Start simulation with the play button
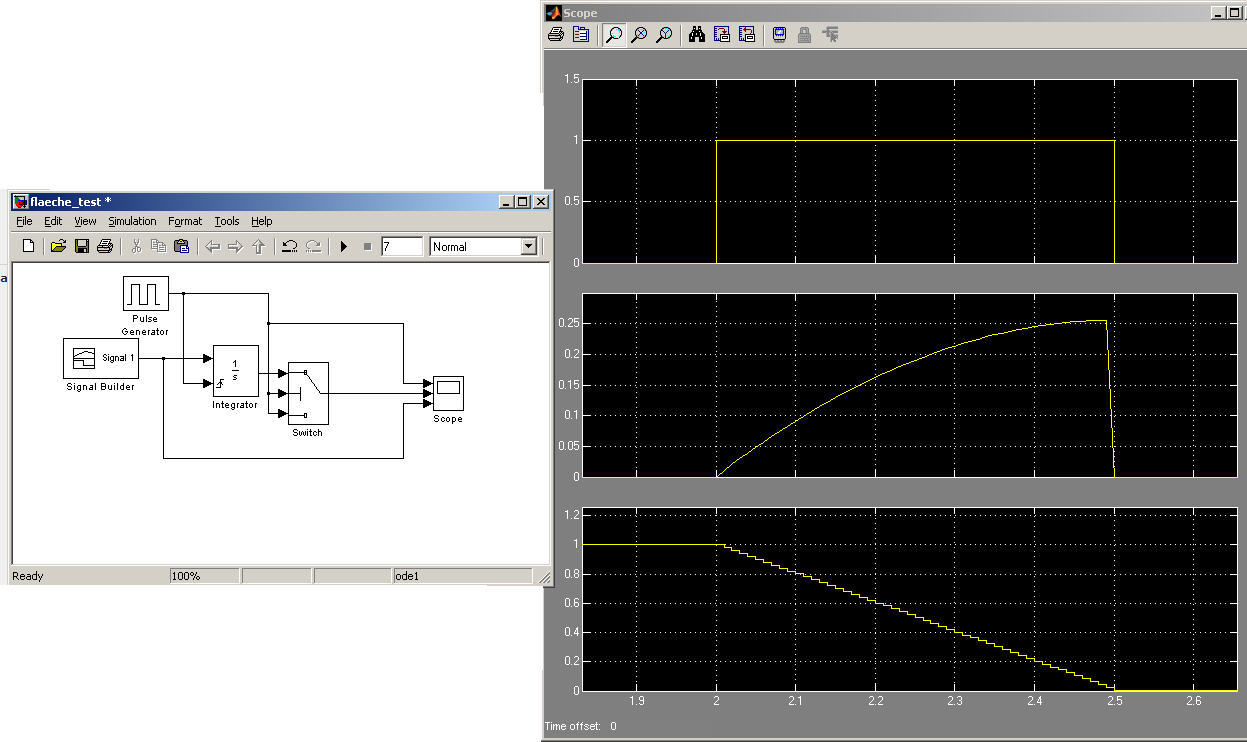This screenshot has width=1247, height=742. 343,246
